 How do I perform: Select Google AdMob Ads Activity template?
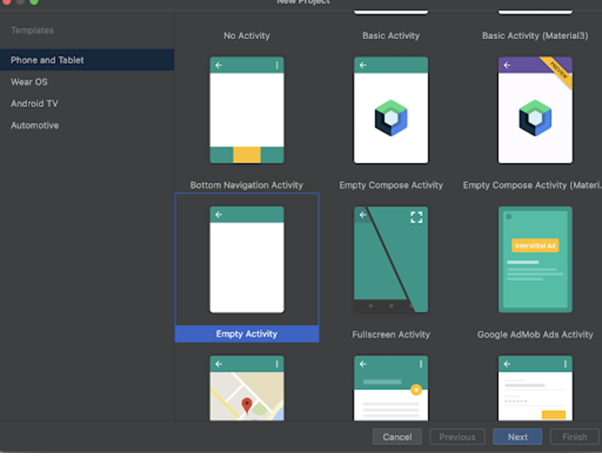(x=535, y=260)
